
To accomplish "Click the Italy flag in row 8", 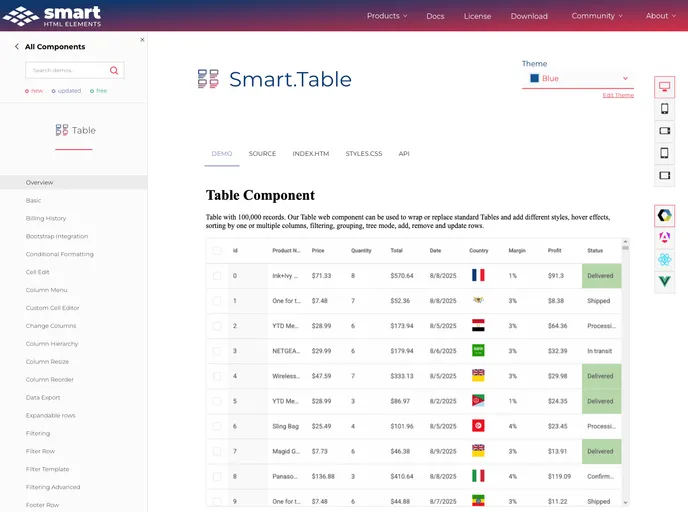I will pyautogui.click(x=478, y=476).
